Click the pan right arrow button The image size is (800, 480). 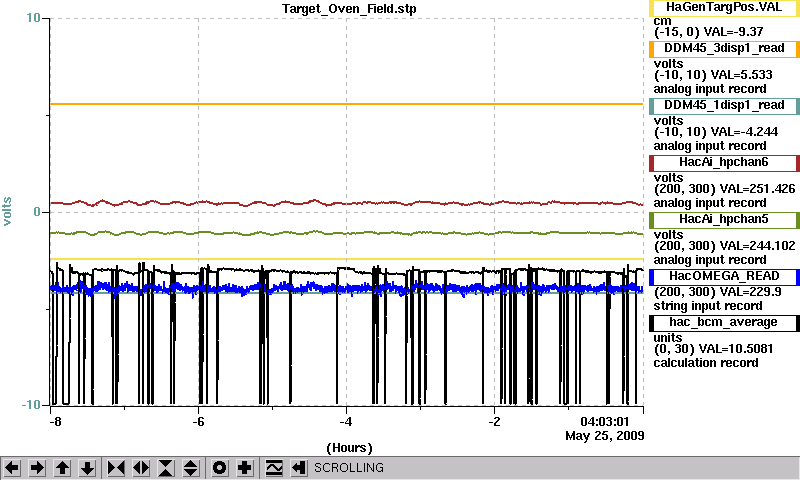[38, 467]
